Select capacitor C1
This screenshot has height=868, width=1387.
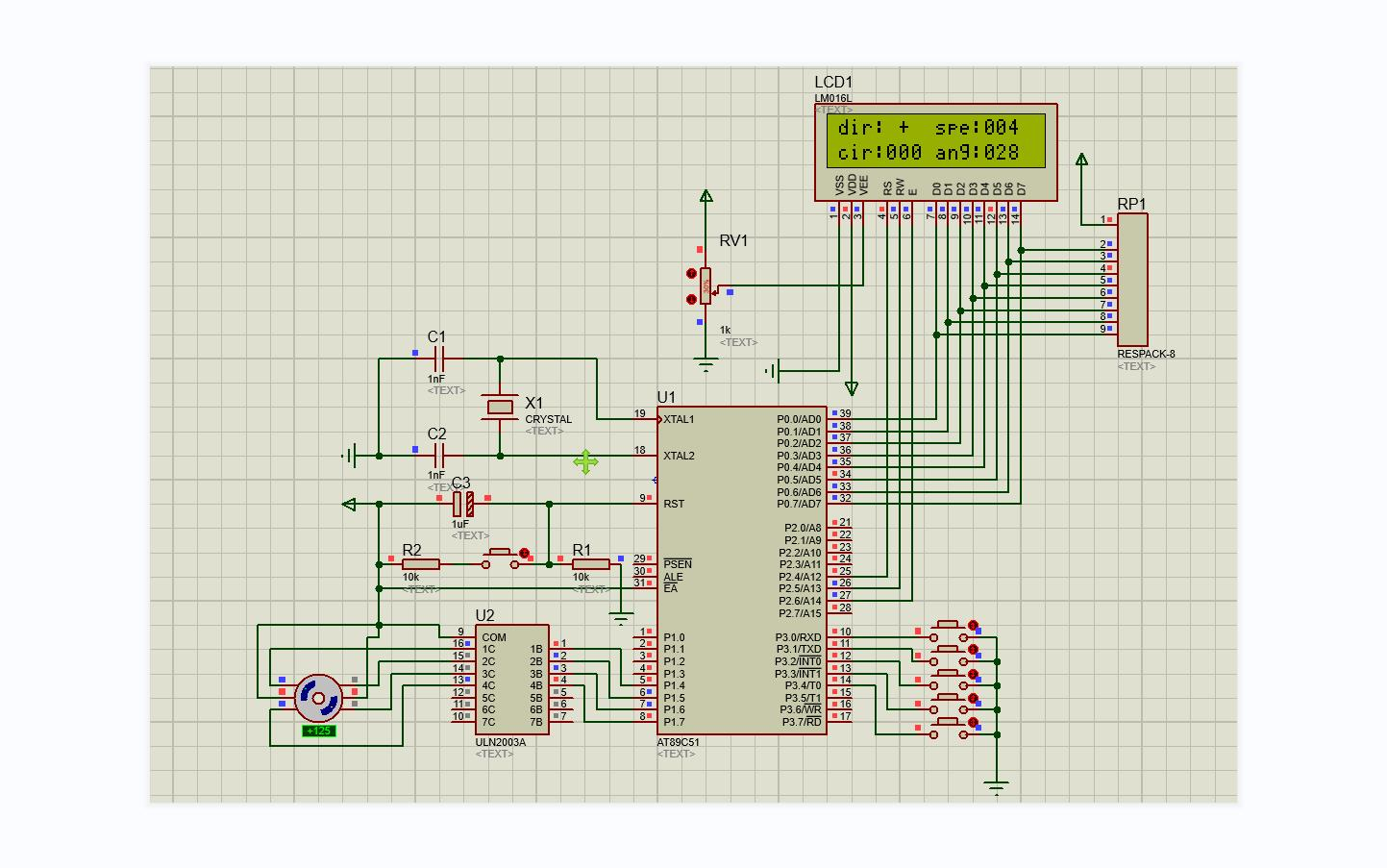[x=439, y=360]
